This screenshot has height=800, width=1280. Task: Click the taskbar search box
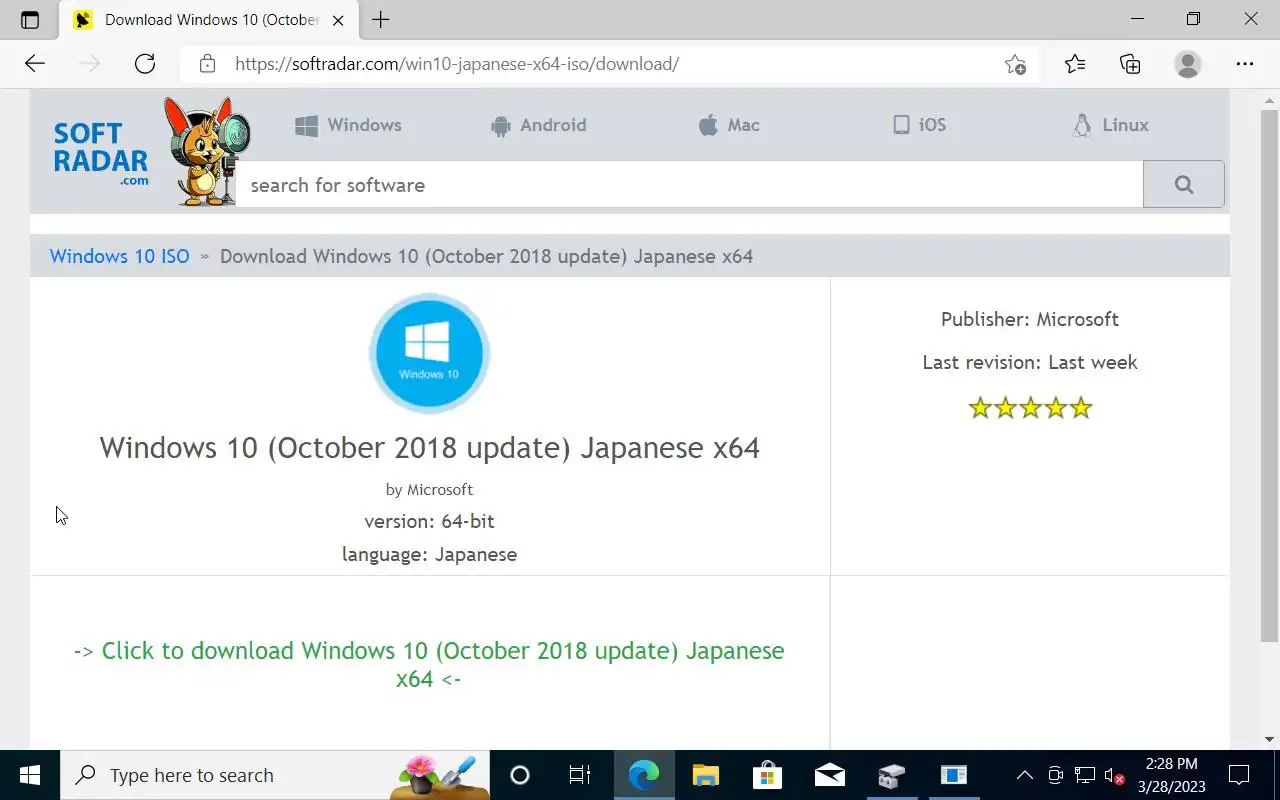[275, 775]
